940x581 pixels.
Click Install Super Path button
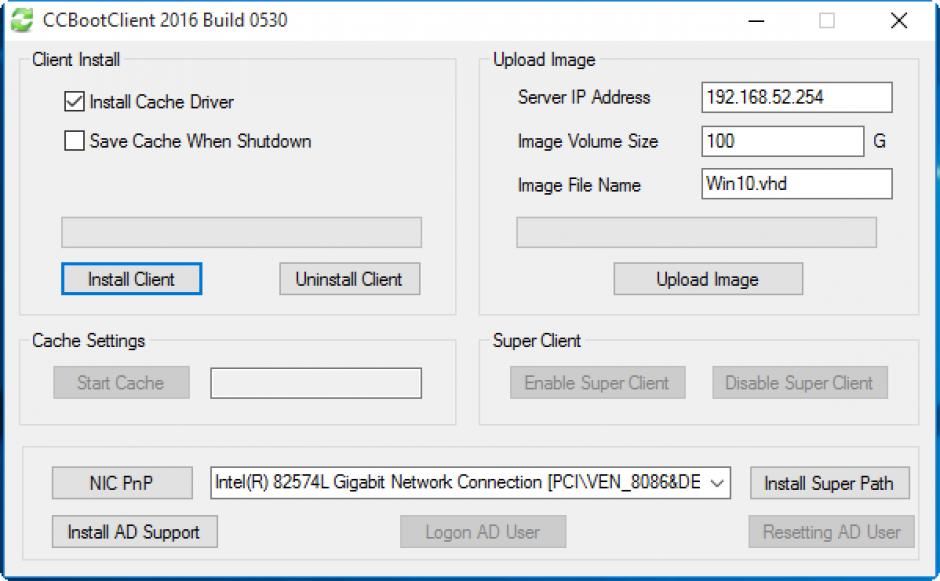point(830,483)
